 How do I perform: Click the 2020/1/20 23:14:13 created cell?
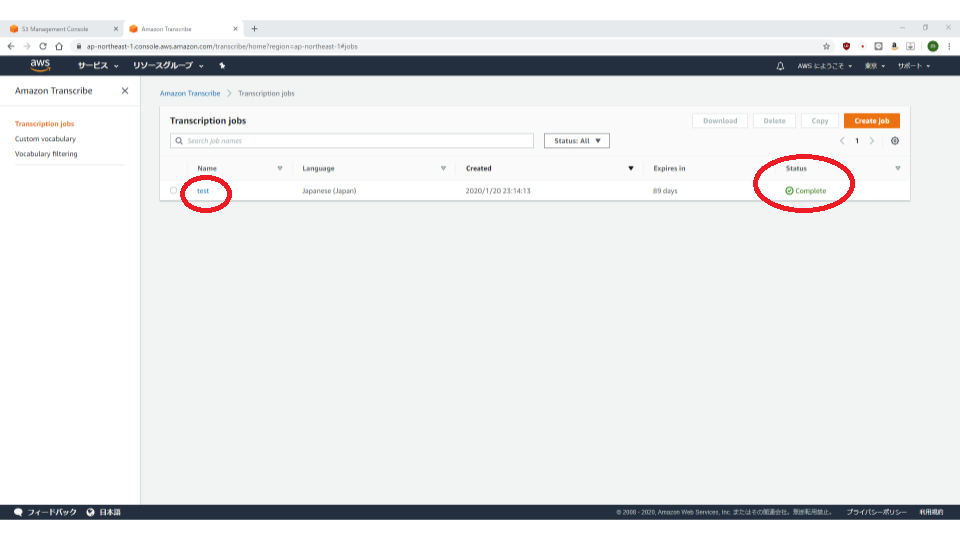tap(498, 191)
